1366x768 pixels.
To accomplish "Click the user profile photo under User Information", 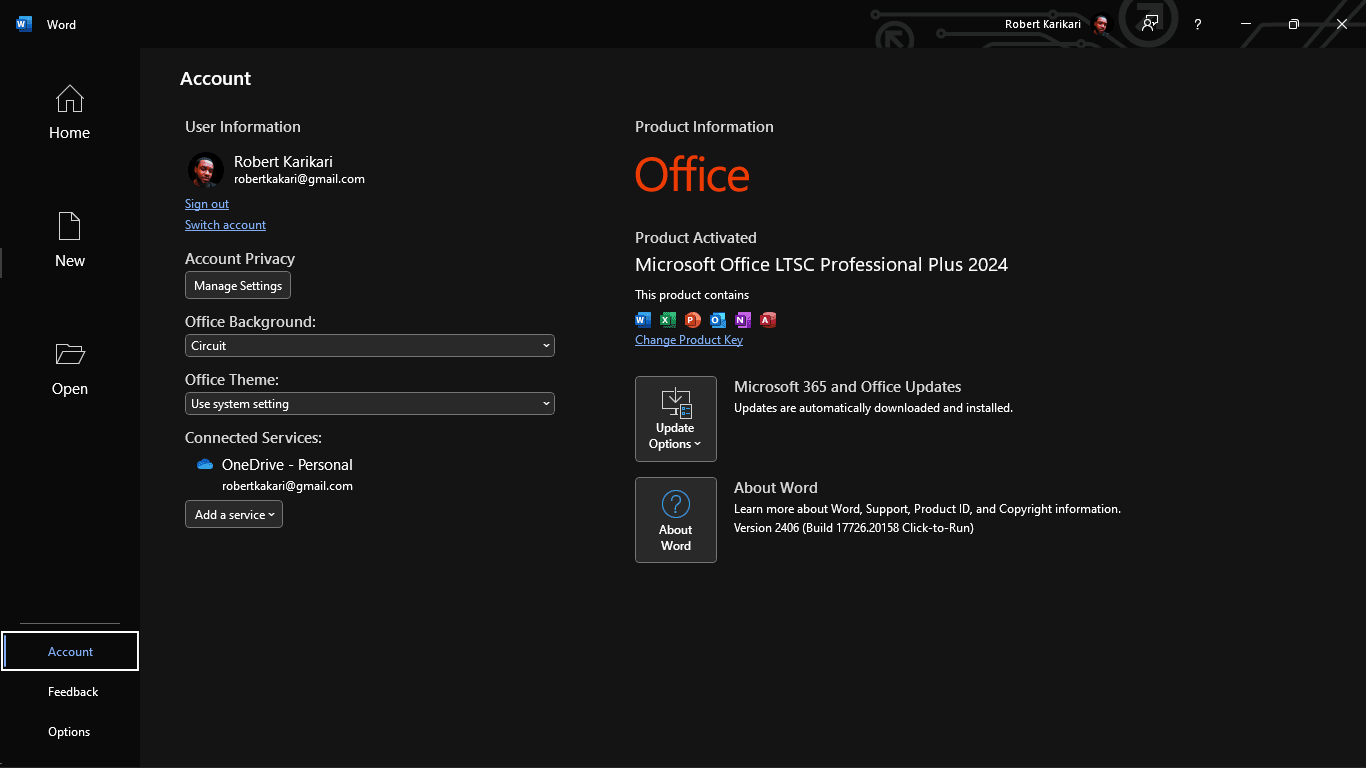I will coord(206,170).
